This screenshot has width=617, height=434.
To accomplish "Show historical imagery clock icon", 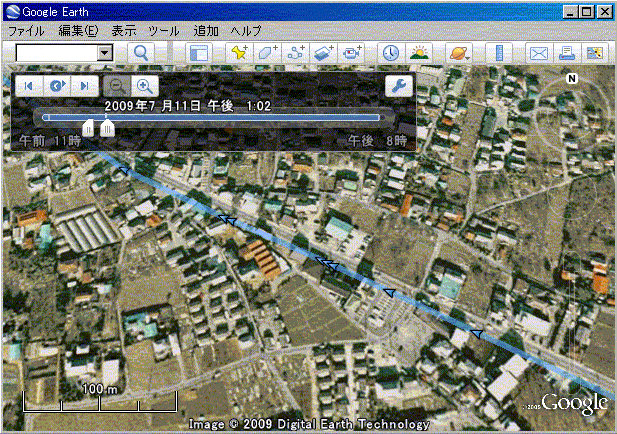I will click(x=391, y=53).
